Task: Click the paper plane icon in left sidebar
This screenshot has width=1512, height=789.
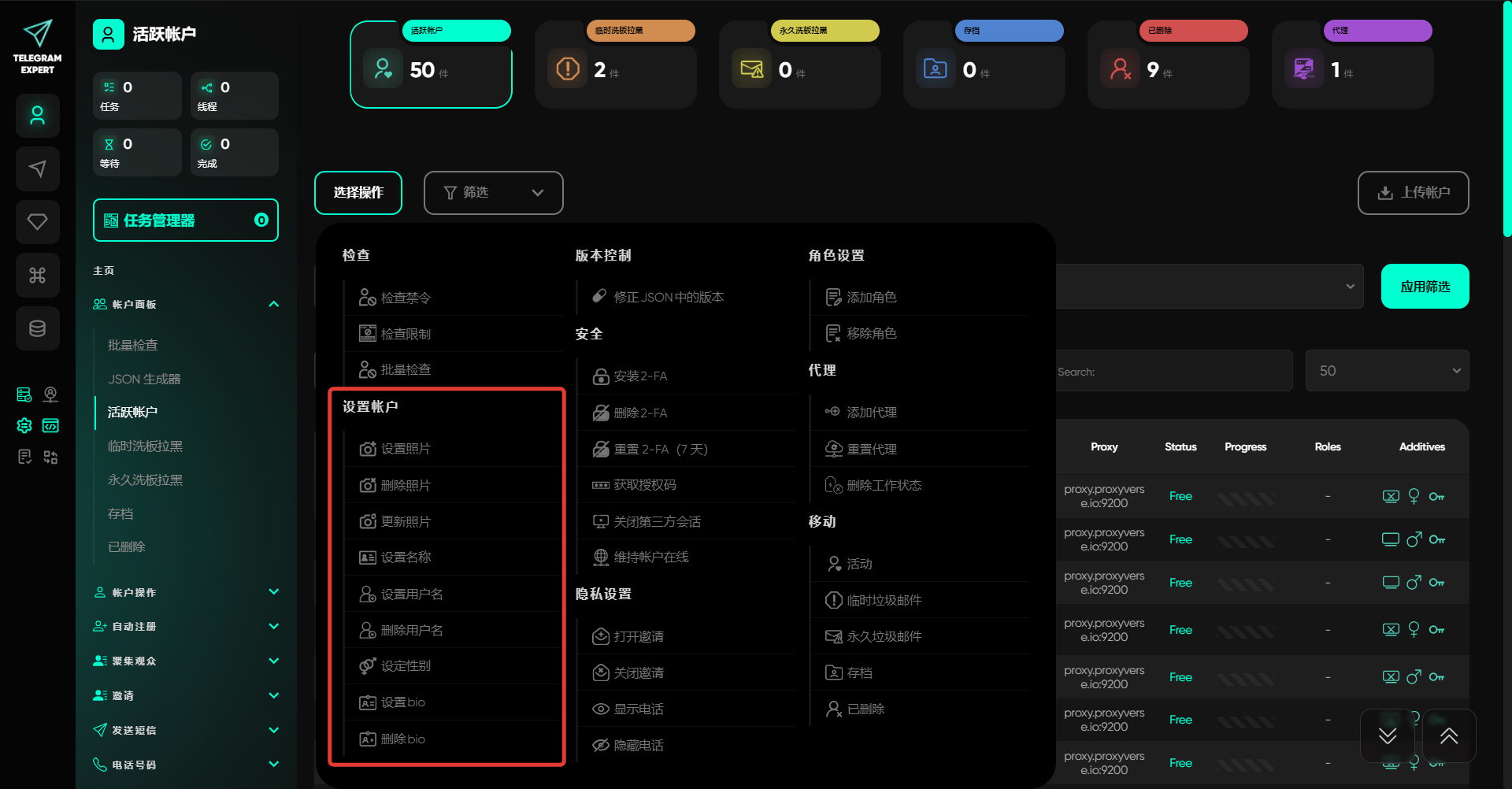Action: [x=37, y=169]
